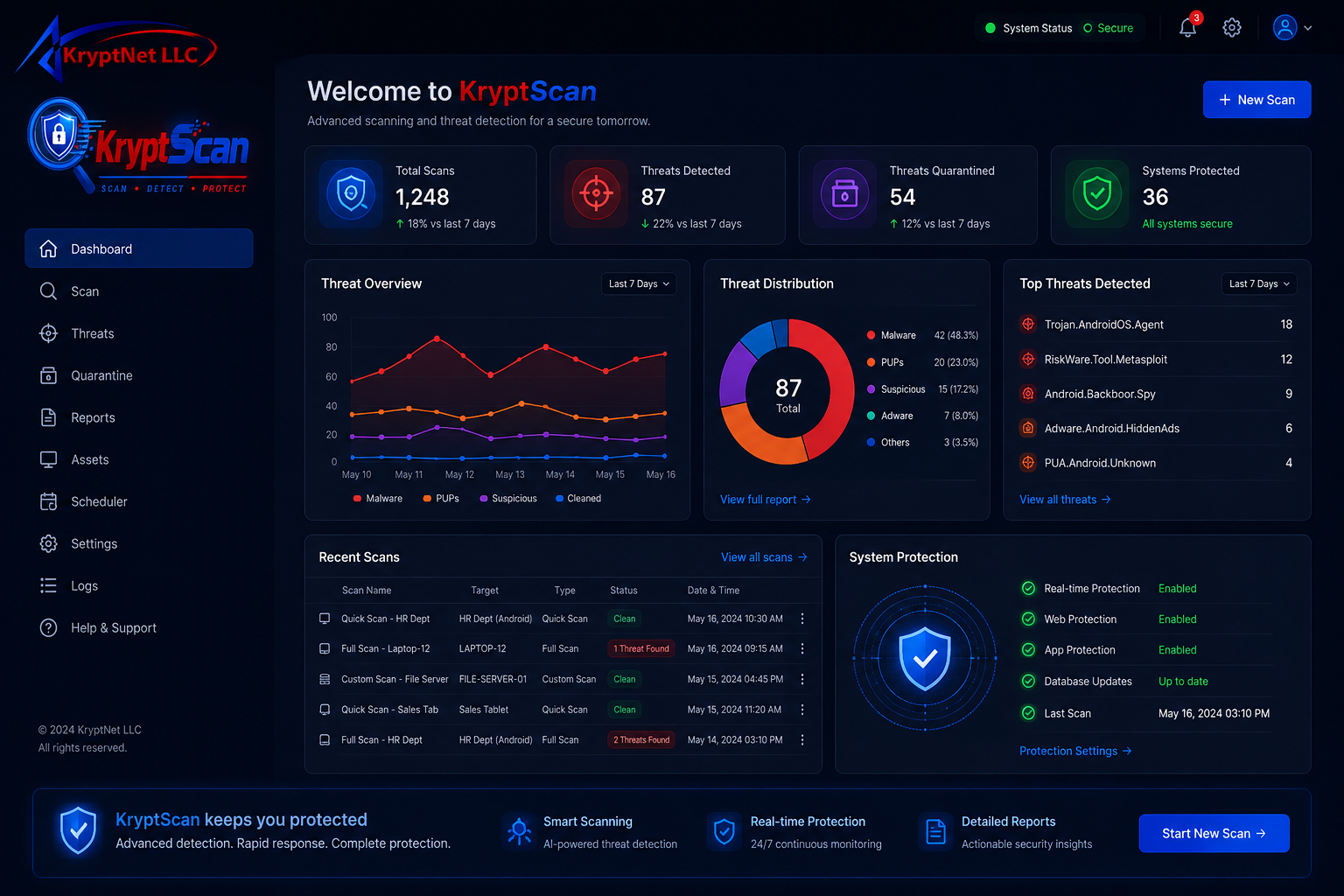Open Threat Overview Last 7 Days dropdown

pyautogui.click(x=639, y=283)
